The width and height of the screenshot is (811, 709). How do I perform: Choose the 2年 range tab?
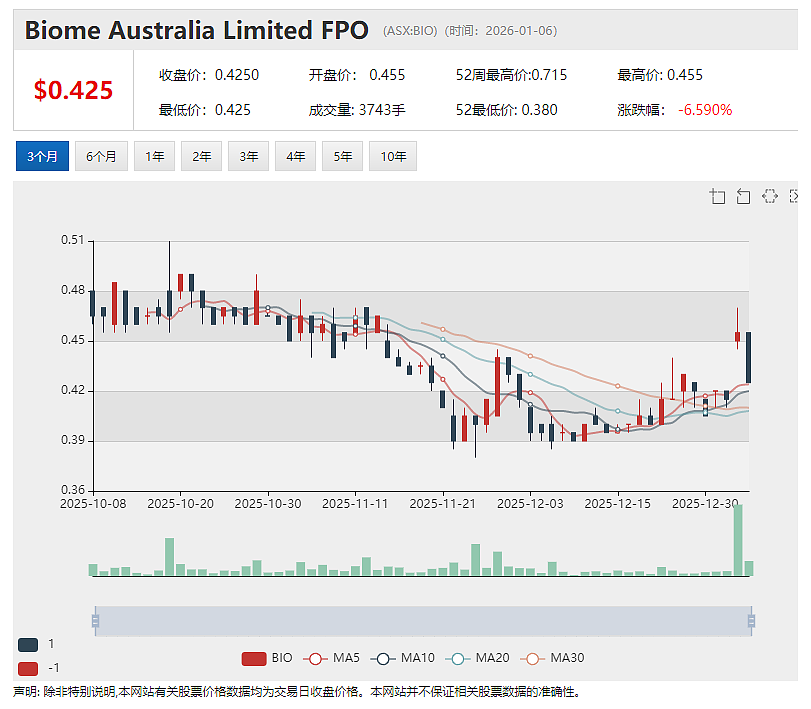point(201,156)
